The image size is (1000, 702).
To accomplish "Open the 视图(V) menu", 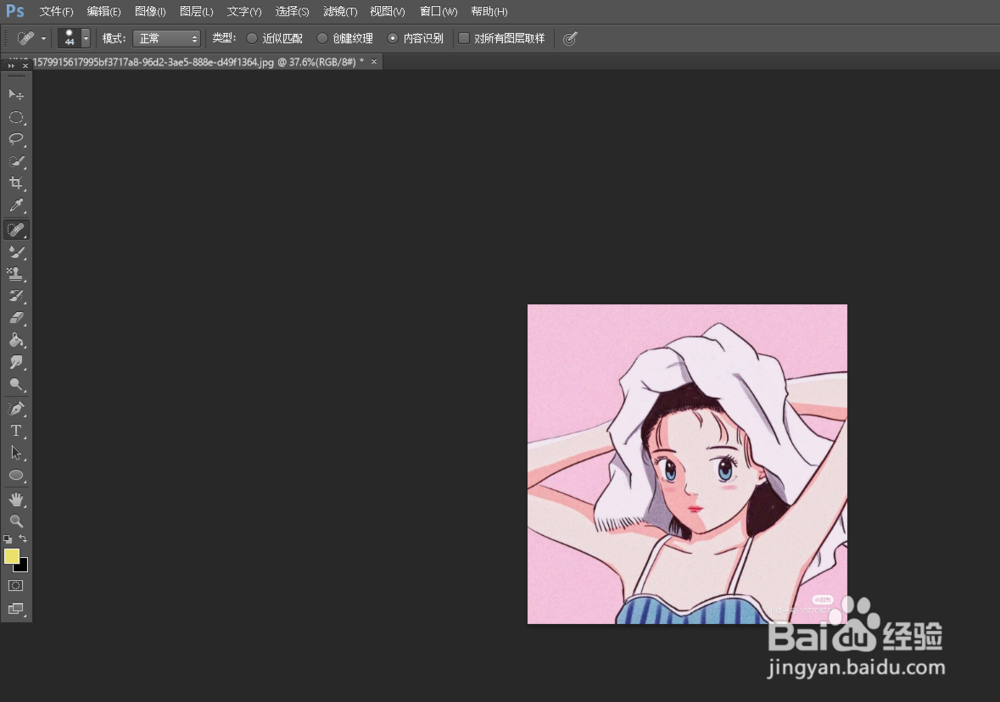I will tap(387, 11).
